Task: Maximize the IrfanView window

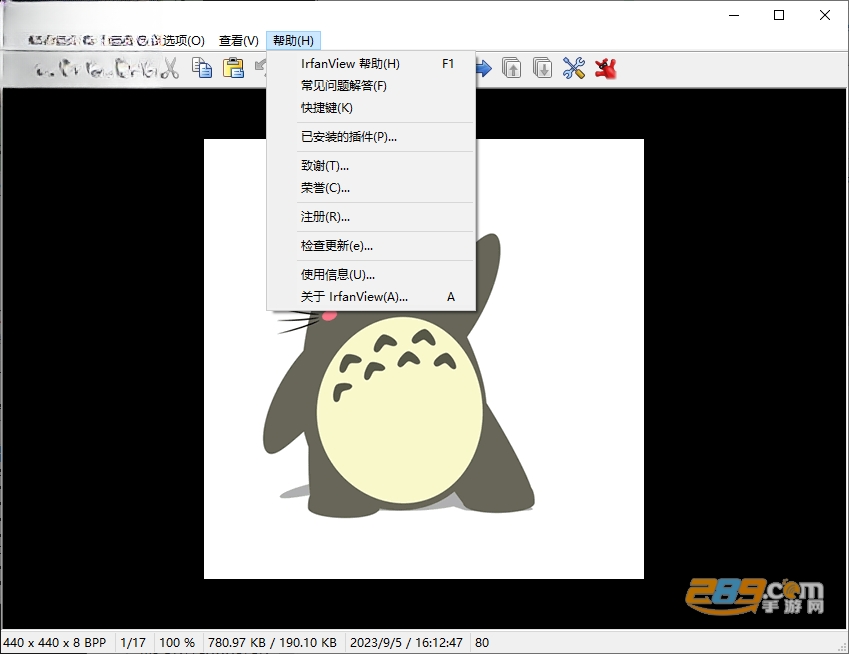Action: point(779,15)
